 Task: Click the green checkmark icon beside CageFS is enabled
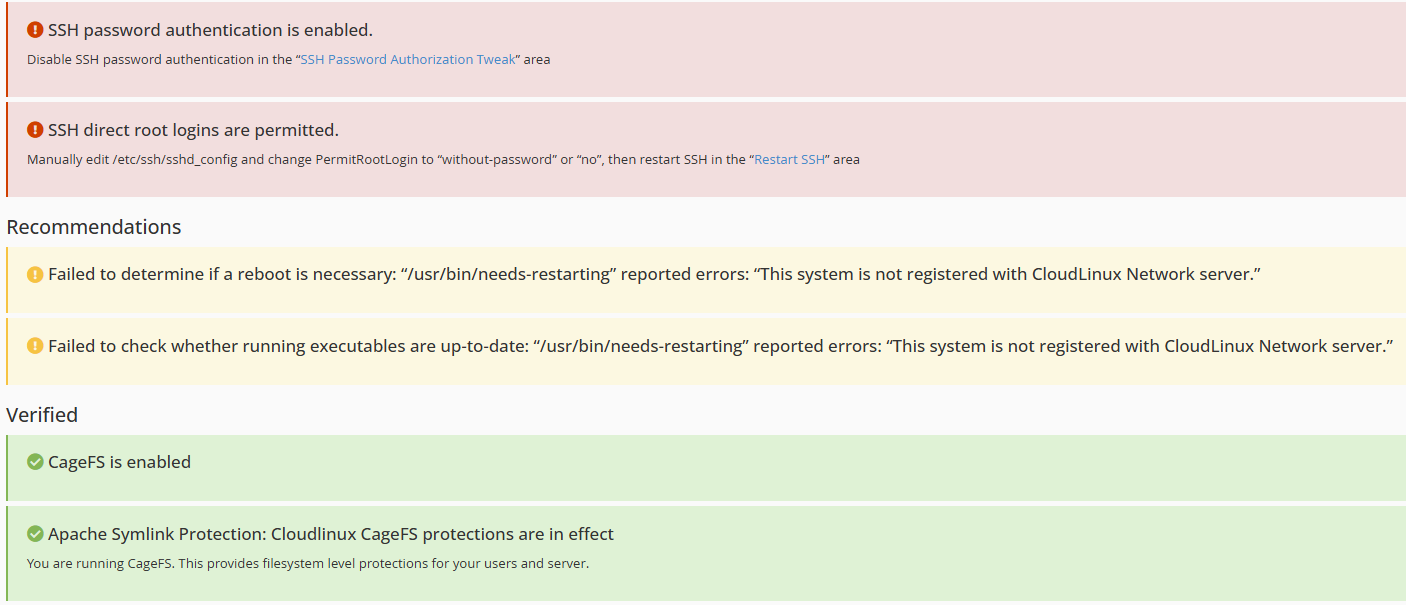(35, 461)
